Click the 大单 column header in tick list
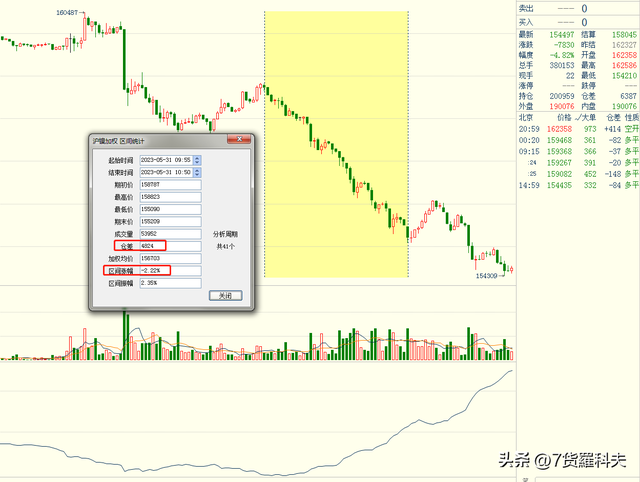640x482 pixels. [589, 118]
